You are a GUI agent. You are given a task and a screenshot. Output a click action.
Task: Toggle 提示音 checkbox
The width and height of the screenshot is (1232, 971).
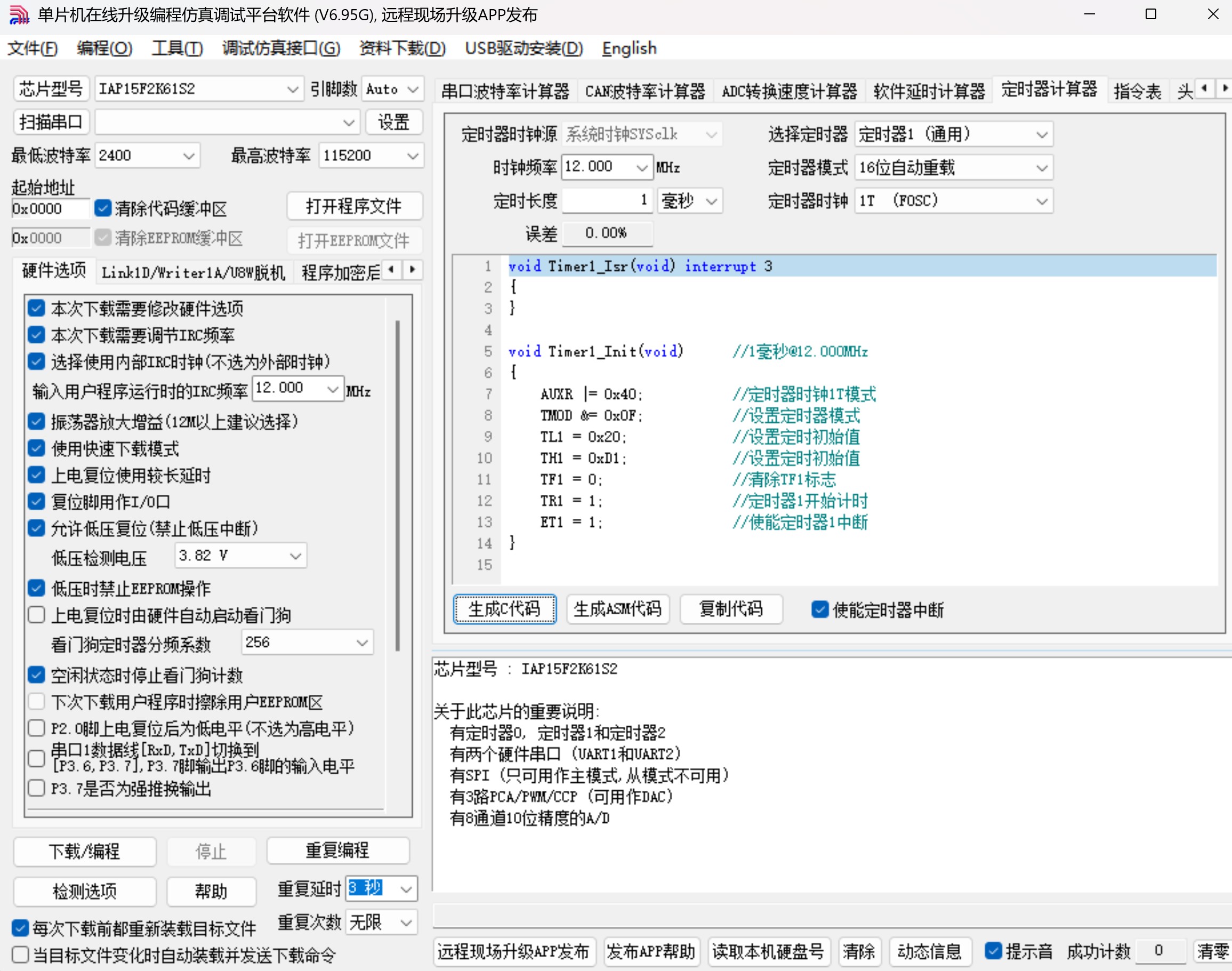pos(993,951)
